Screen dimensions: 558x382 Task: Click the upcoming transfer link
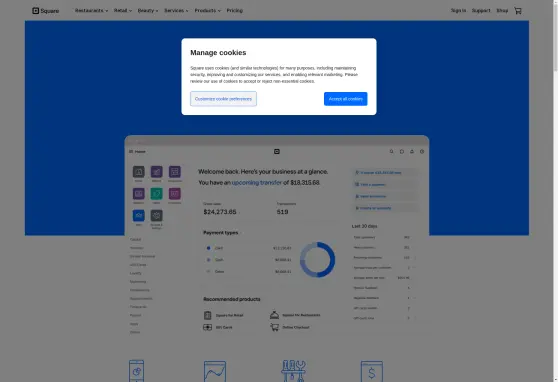(257, 183)
